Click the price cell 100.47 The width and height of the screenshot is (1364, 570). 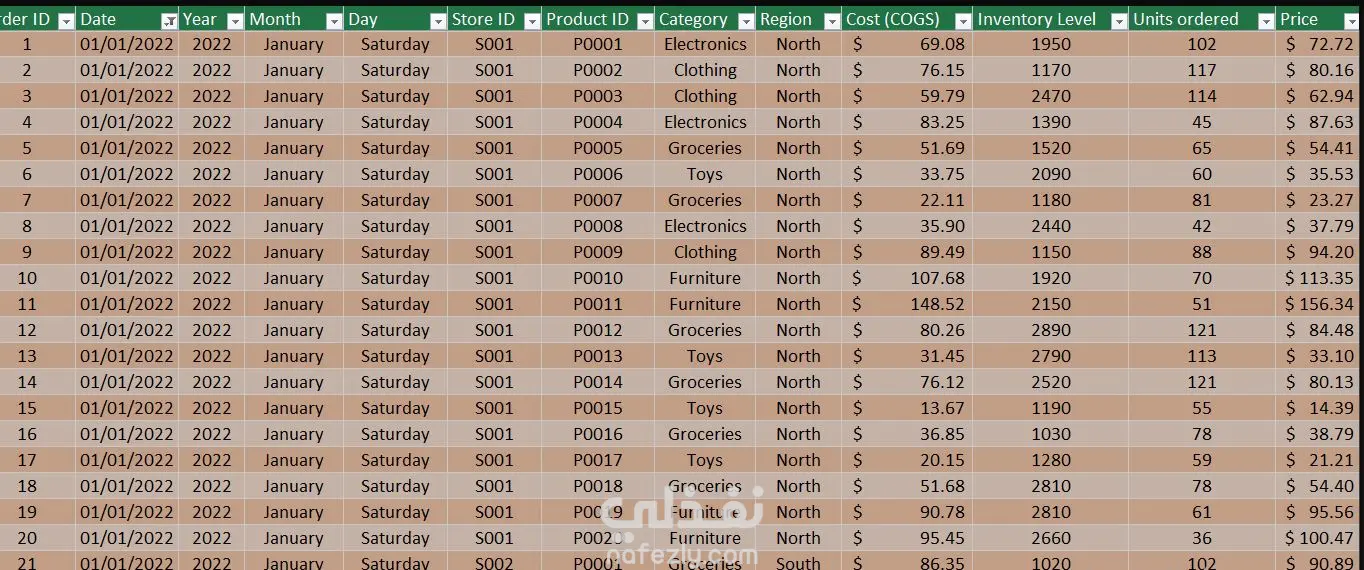[1320, 538]
